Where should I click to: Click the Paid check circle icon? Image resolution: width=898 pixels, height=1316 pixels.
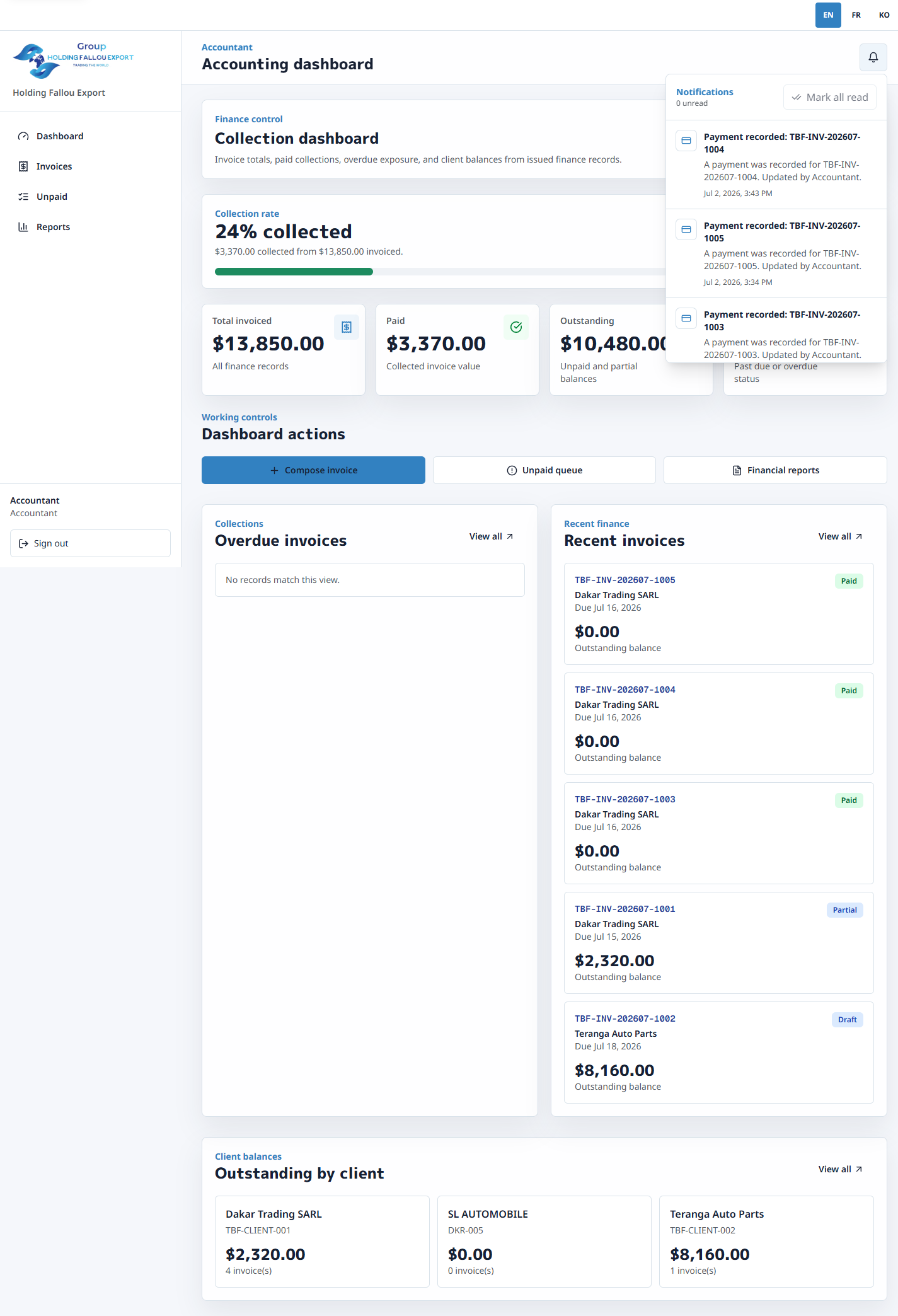pos(516,327)
